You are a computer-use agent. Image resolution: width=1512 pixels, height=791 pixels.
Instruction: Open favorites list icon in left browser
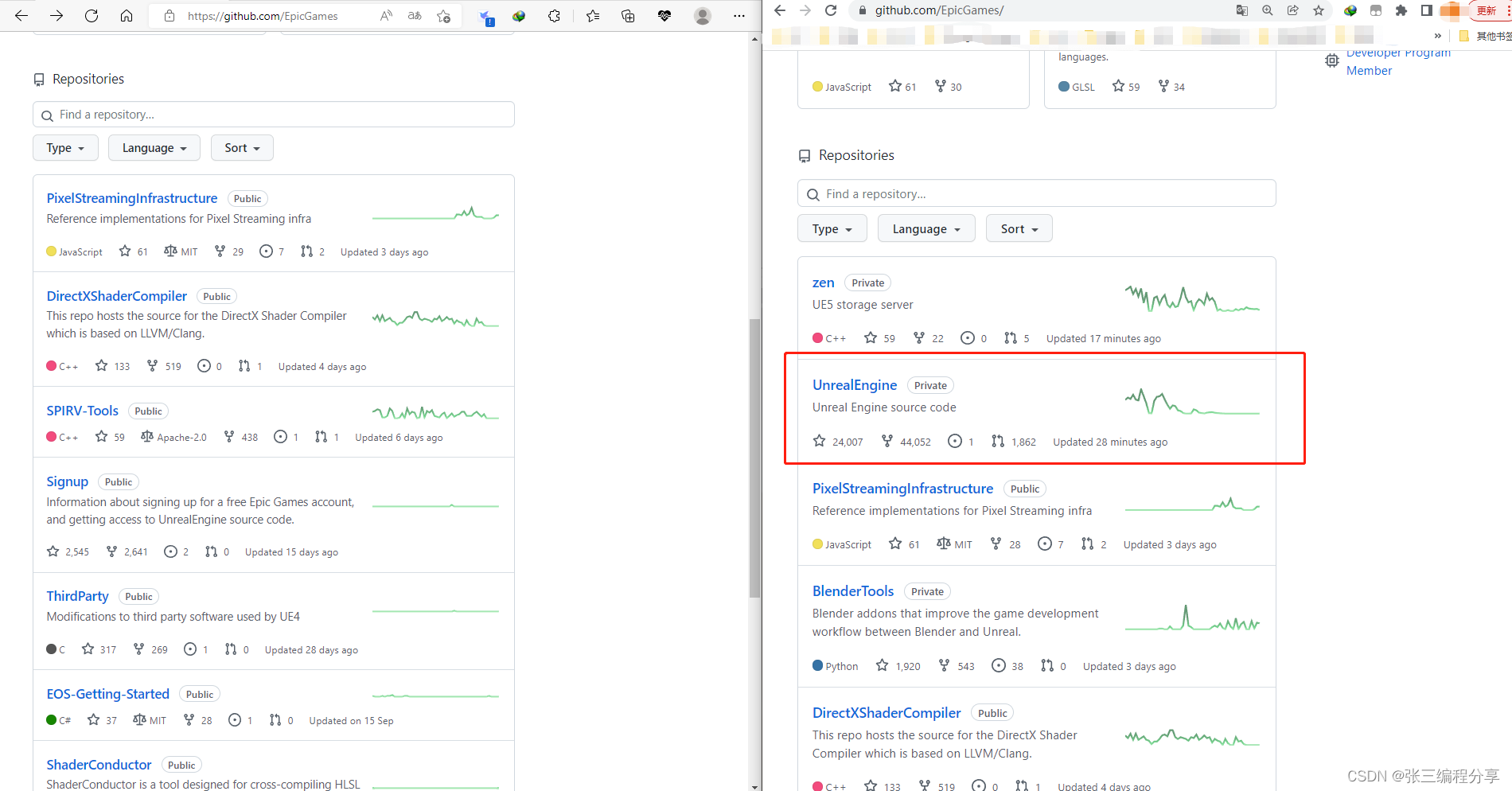[593, 16]
